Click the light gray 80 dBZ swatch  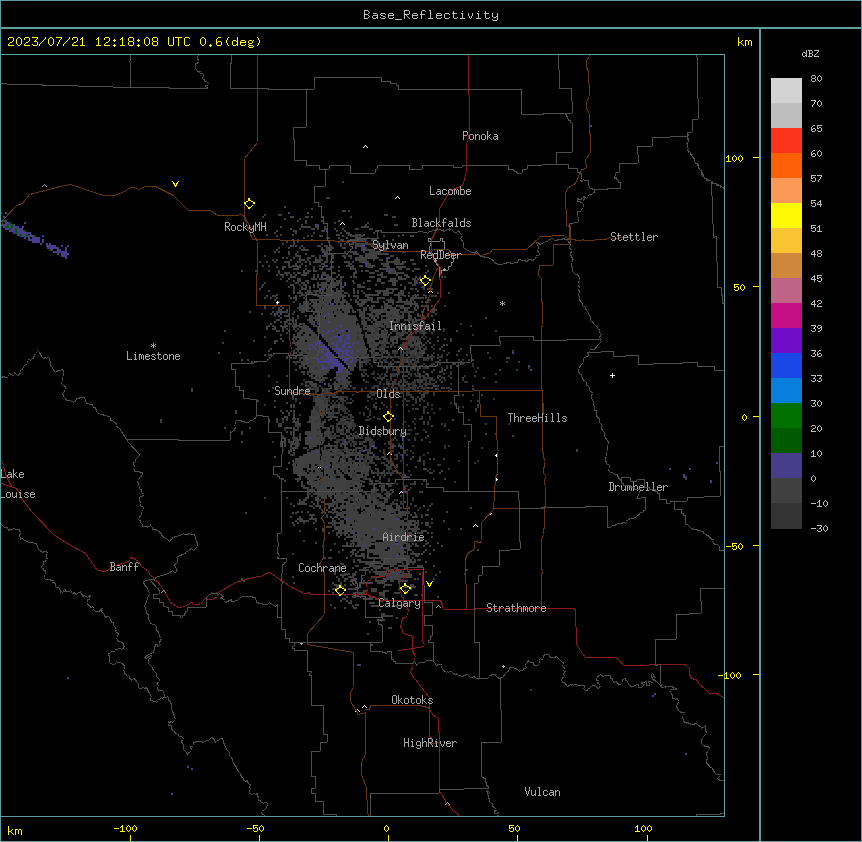coord(786,91)
